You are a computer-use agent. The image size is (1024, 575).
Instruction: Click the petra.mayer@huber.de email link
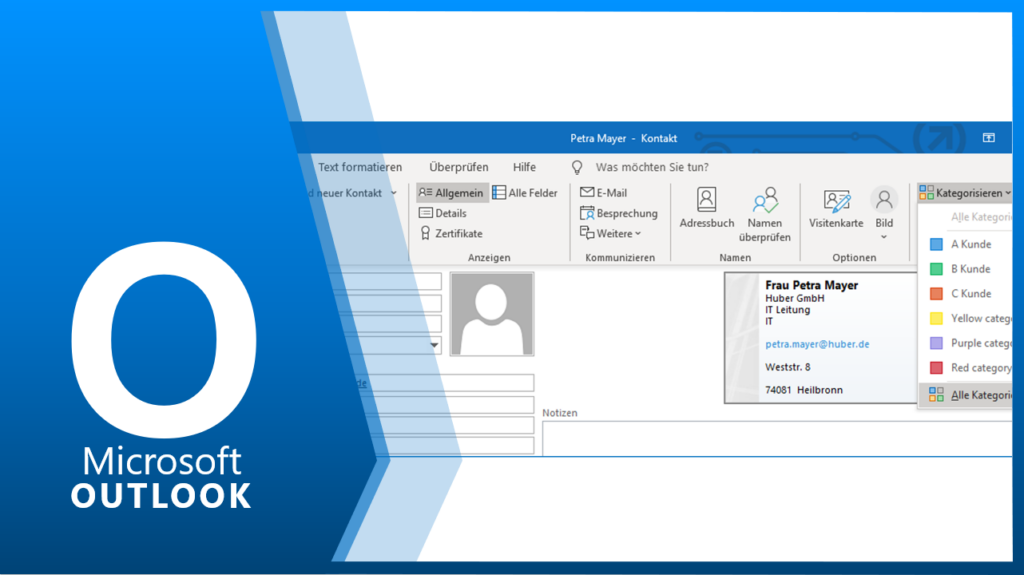click(817, 344)
